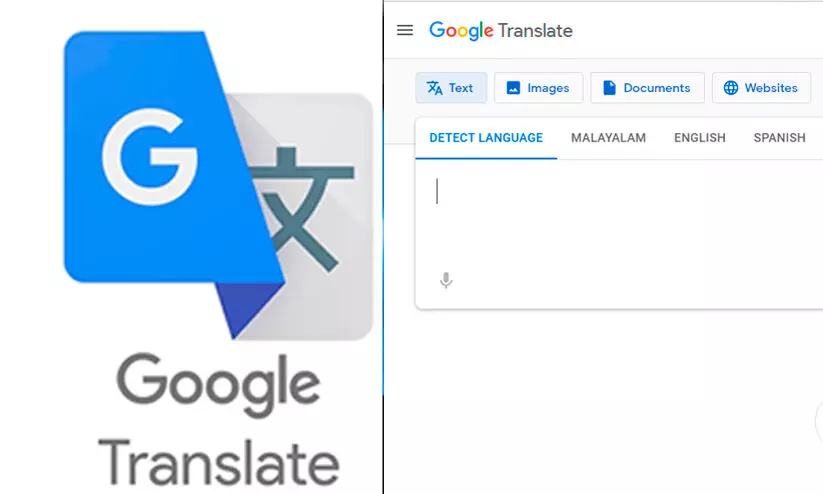Click the large grey Translate word
The height and width of the screenshot is (494, 823).
pos(218,462)
